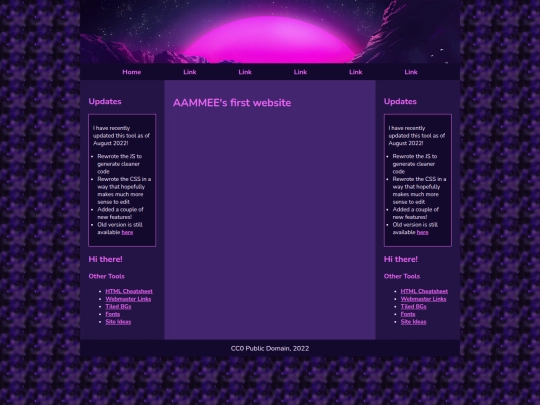Open Site Ideas in the left sidebar
This screenshot has height=405, width=540.
pos(118,322)
